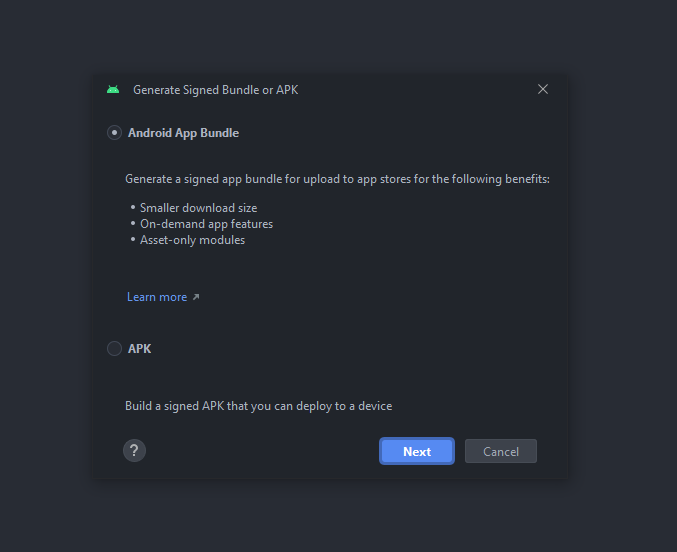This screenshot has width=677, height=552.
Task: Click the "On-demand app features" bullet text
Action: point(206,224)
